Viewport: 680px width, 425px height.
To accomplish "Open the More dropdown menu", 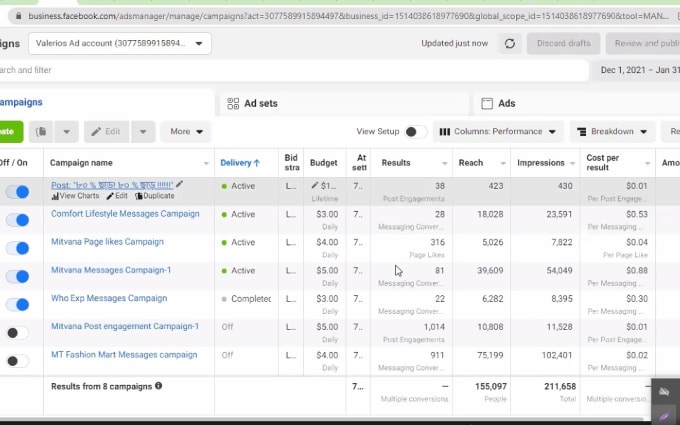I will [186, 131].
